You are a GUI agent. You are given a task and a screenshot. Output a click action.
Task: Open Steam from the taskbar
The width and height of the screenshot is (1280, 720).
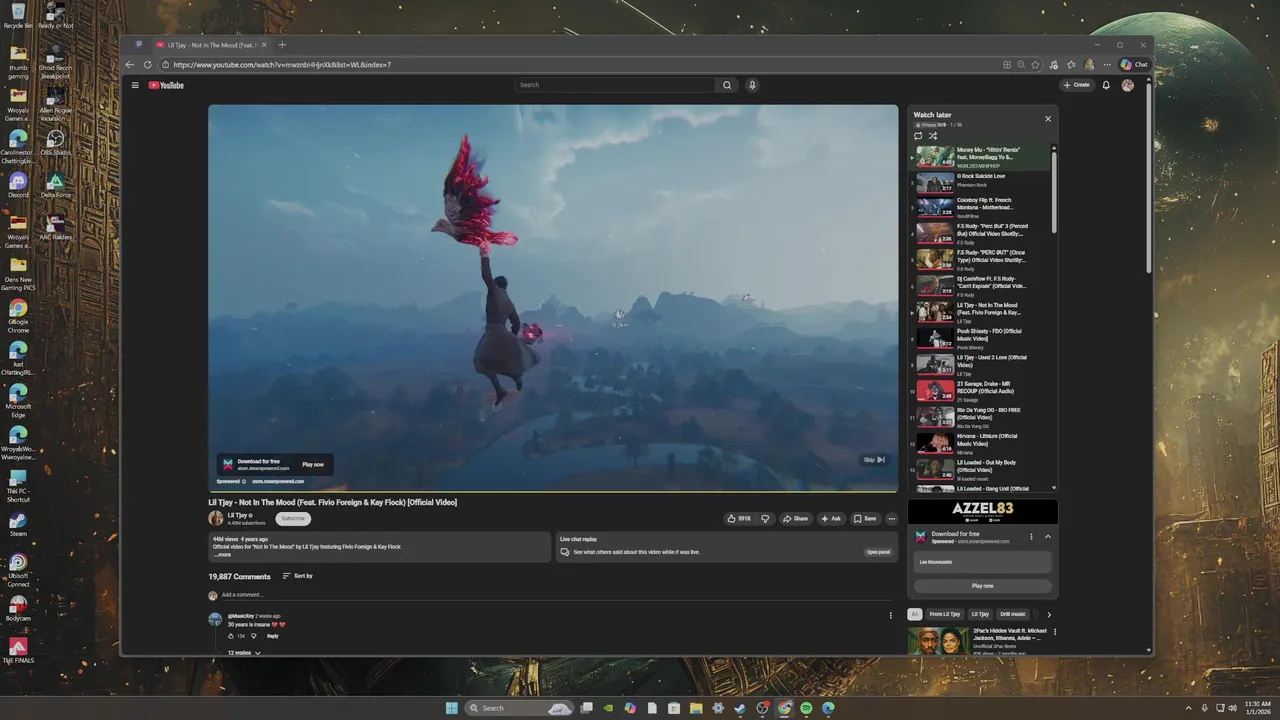coord(740,708)
